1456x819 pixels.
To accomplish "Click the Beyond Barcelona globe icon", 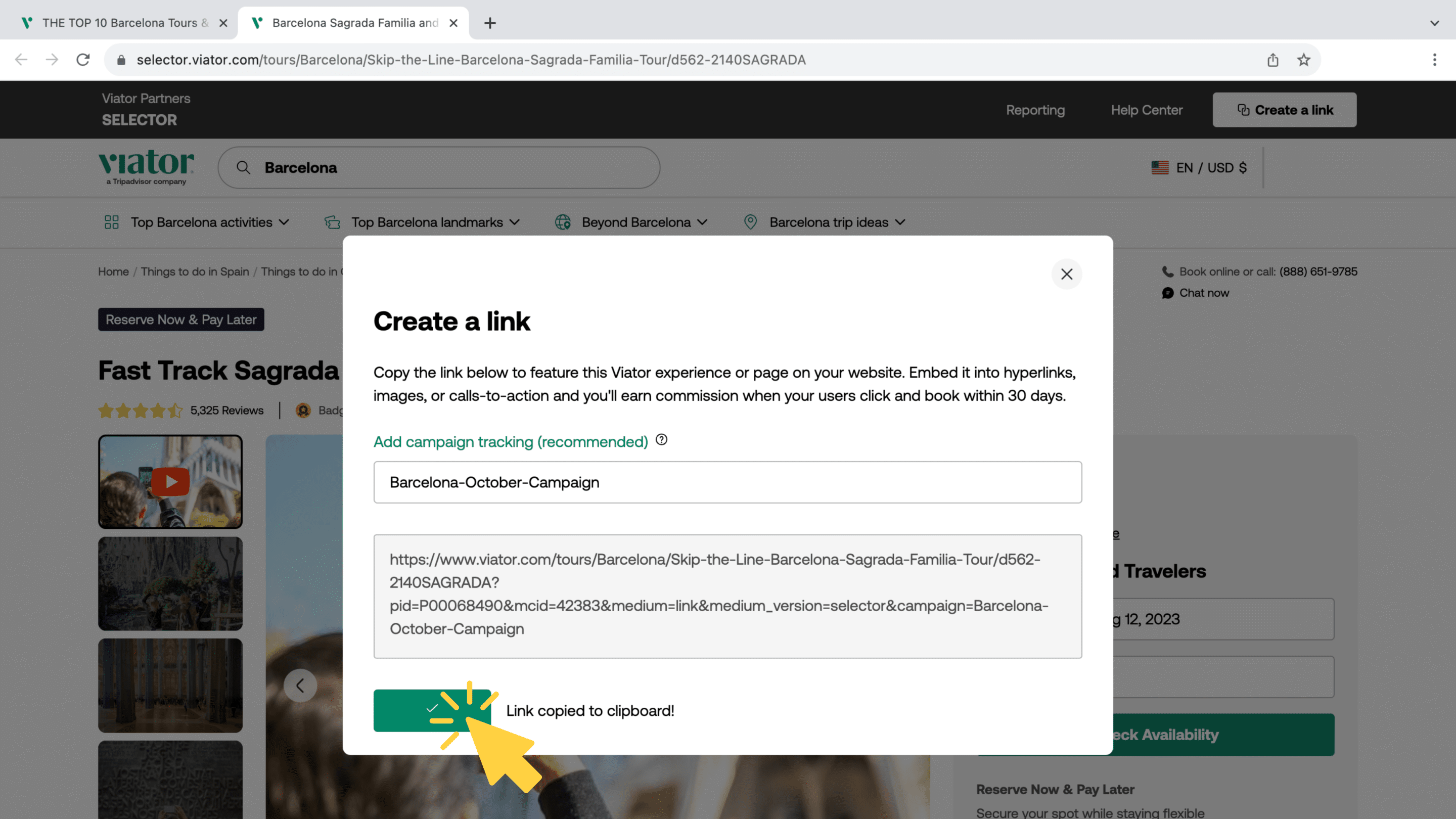I will (563, 222).
